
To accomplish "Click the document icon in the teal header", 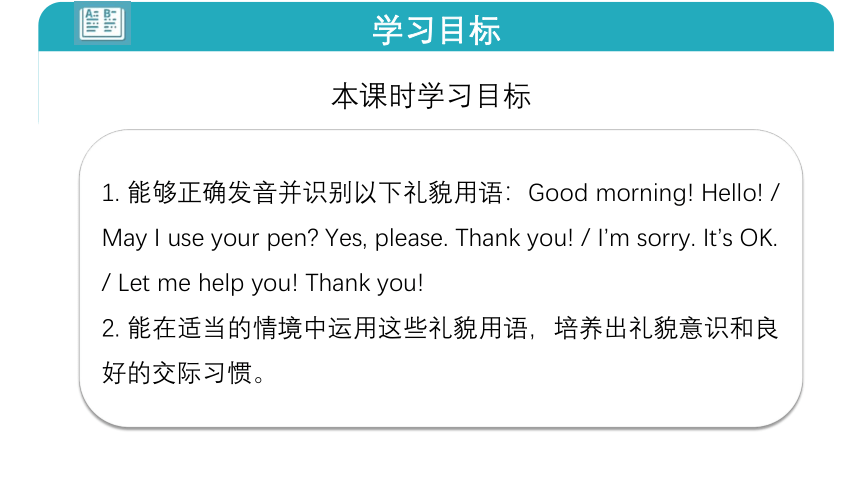I will (102, 24).
